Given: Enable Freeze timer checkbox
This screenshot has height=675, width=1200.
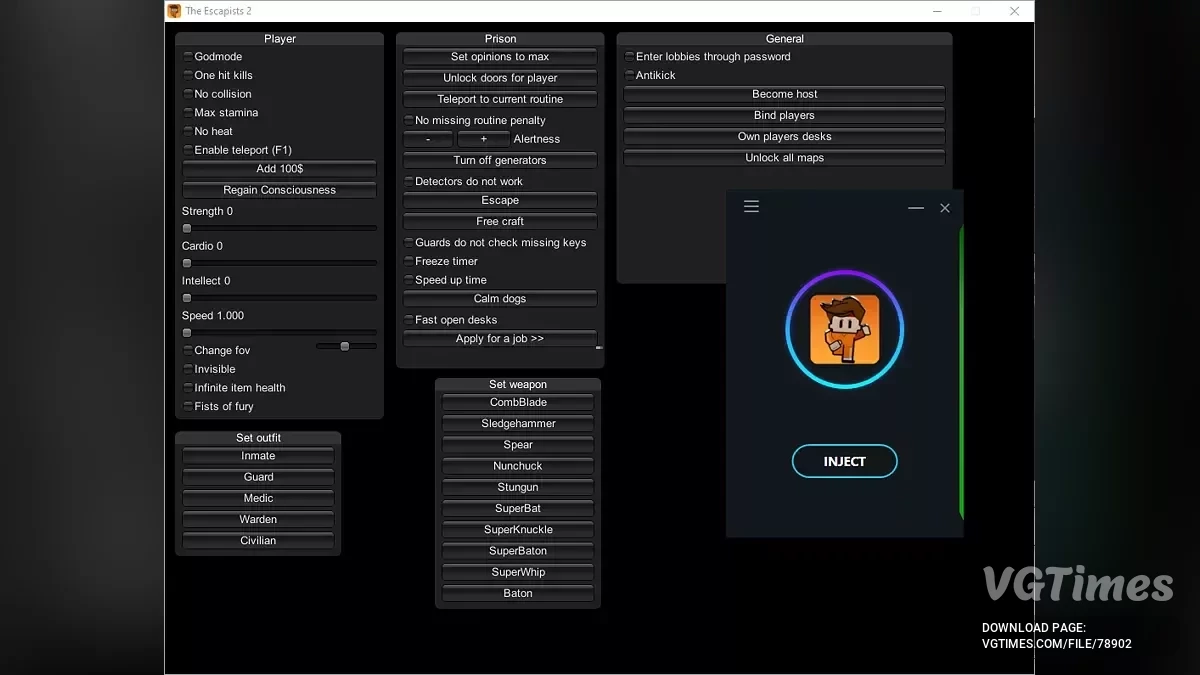Looking at the screenshot, I should click(x=408, y=261).
